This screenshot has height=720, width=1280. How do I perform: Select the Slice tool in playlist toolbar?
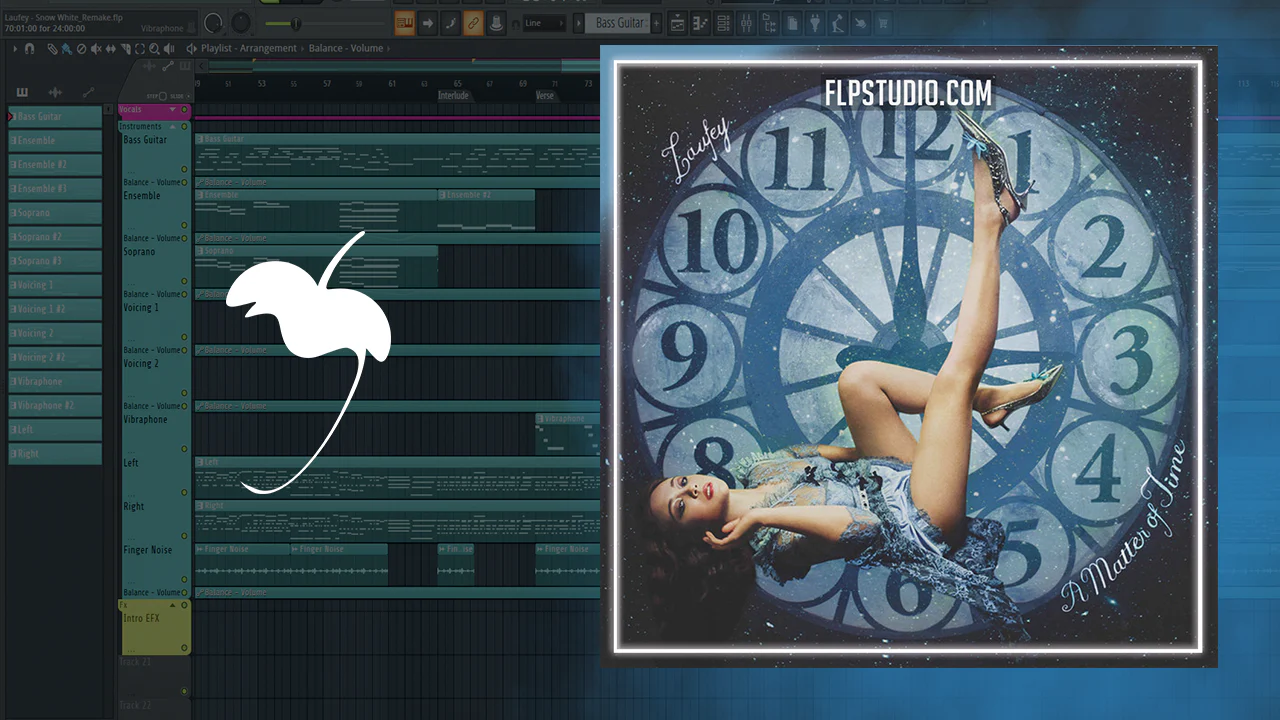[x=126, y=48]
